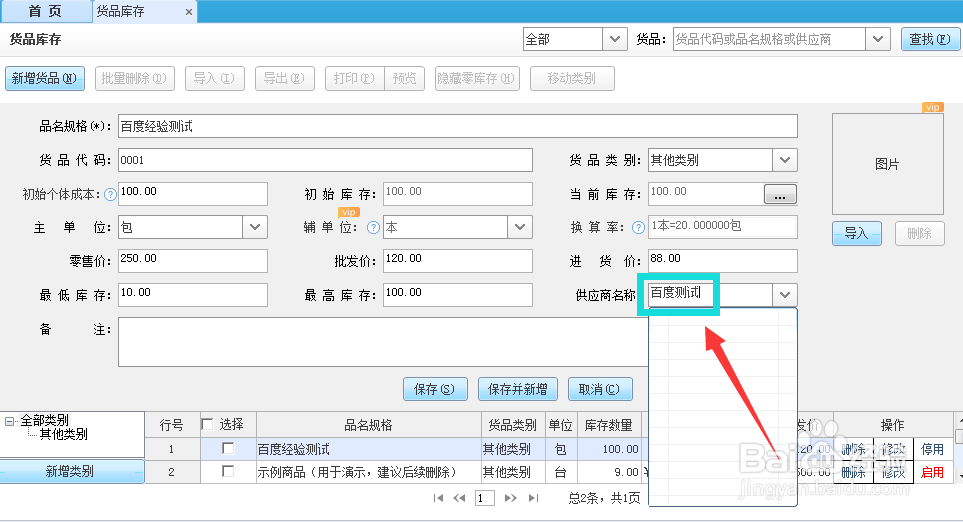Toggle the 供应商名称 dropdown arrow
The width and height of the screenshot is (963, 522).
pos(785,295)
